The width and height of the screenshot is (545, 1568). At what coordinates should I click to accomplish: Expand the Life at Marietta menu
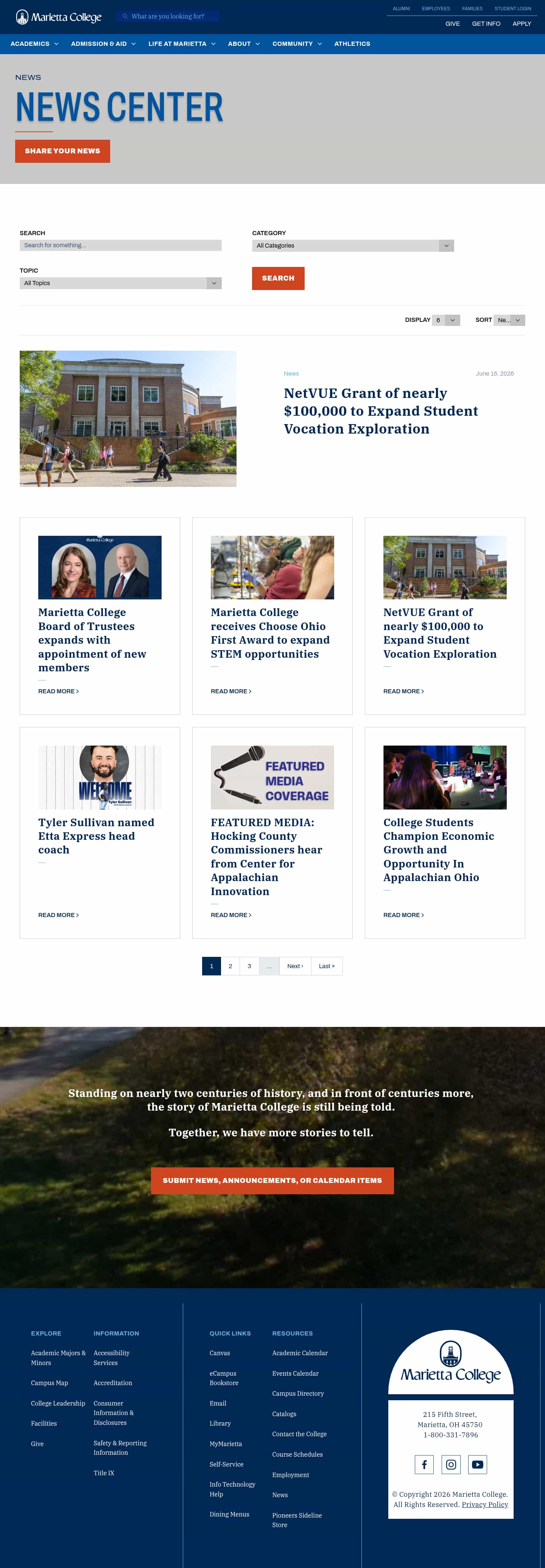click(182, 44)
